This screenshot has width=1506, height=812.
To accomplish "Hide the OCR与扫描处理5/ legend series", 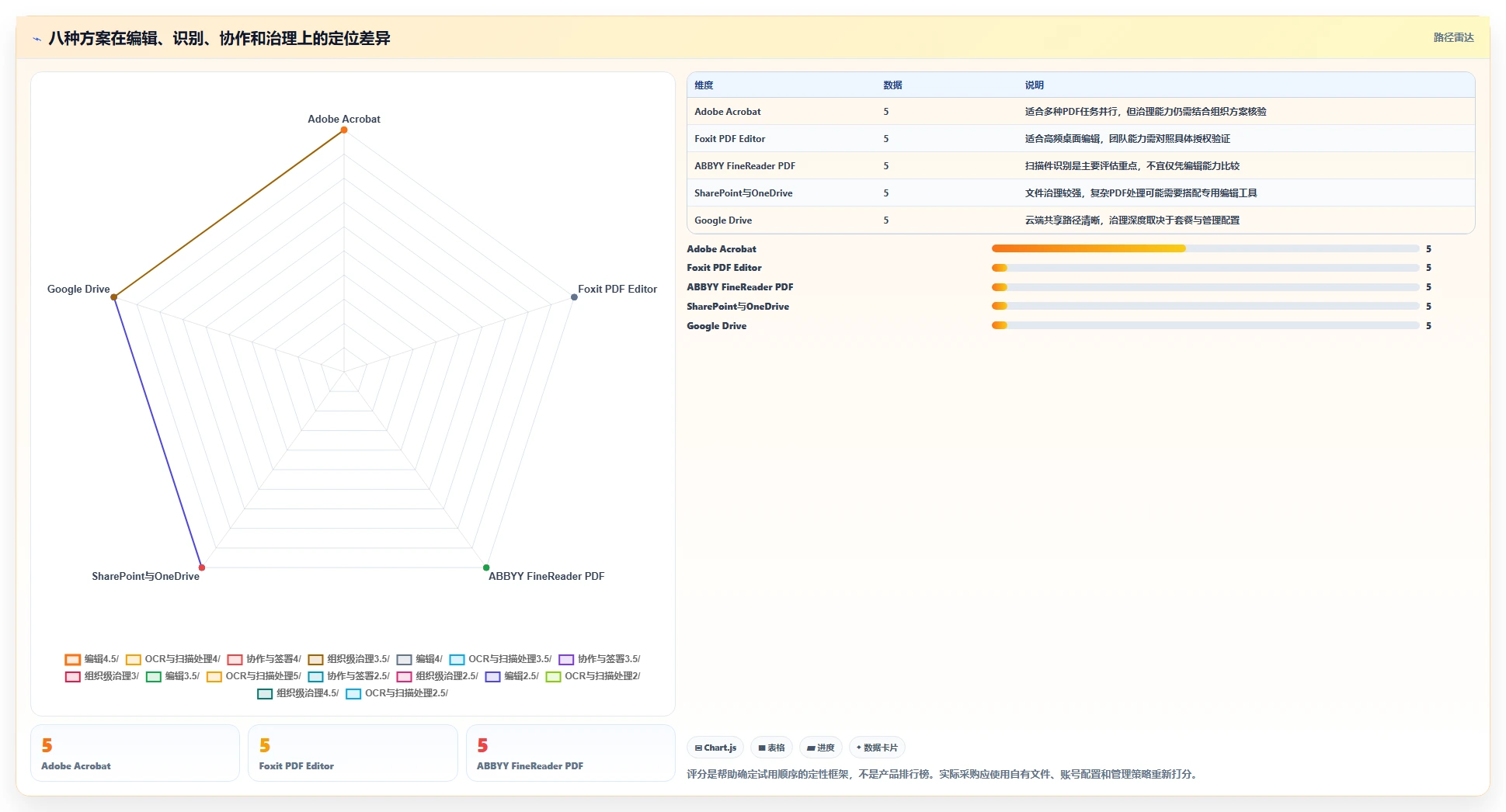I will point(253,676).
